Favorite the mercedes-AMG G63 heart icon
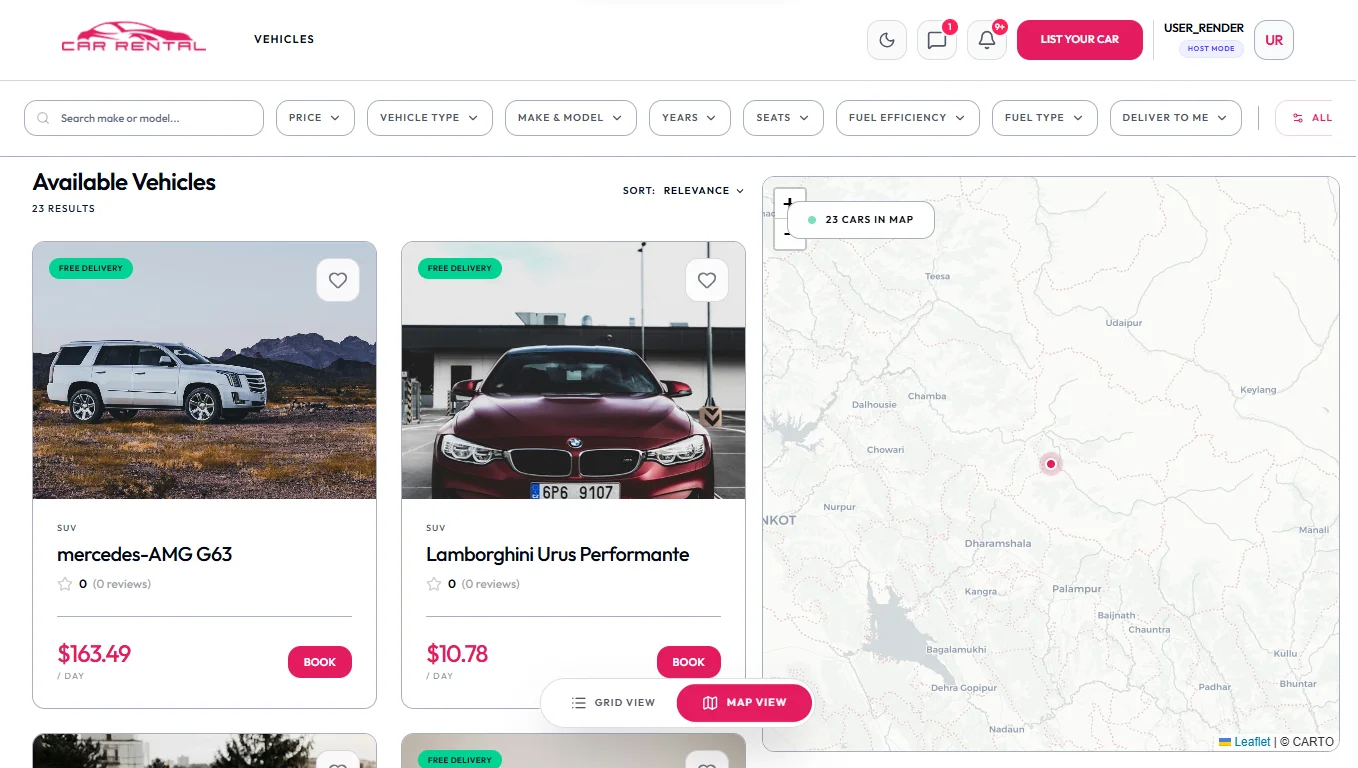The height and width of the screenshot is (768, 1358). 338,280
